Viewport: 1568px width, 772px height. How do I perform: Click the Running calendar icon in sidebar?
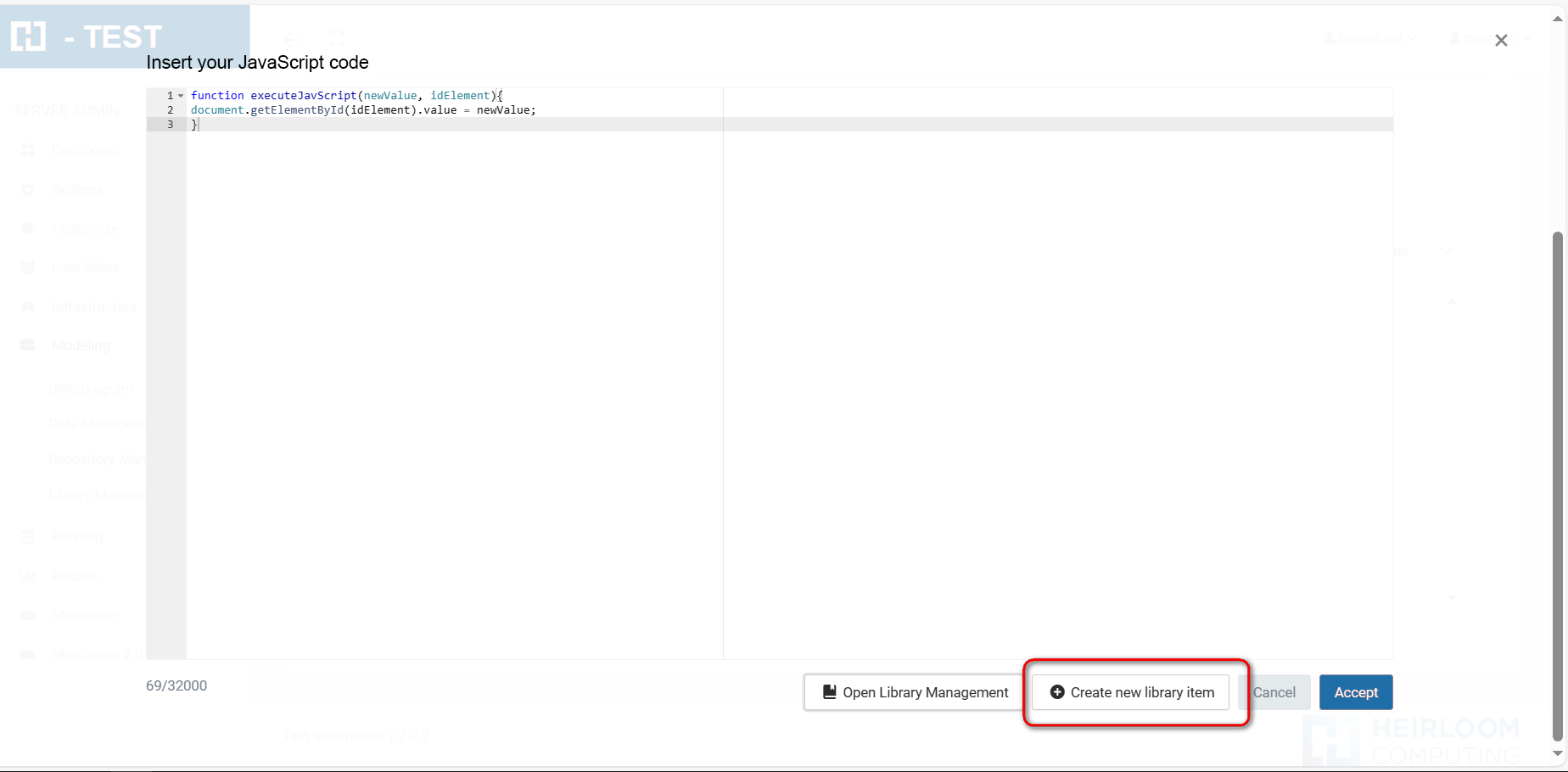[x=27, y=537]
